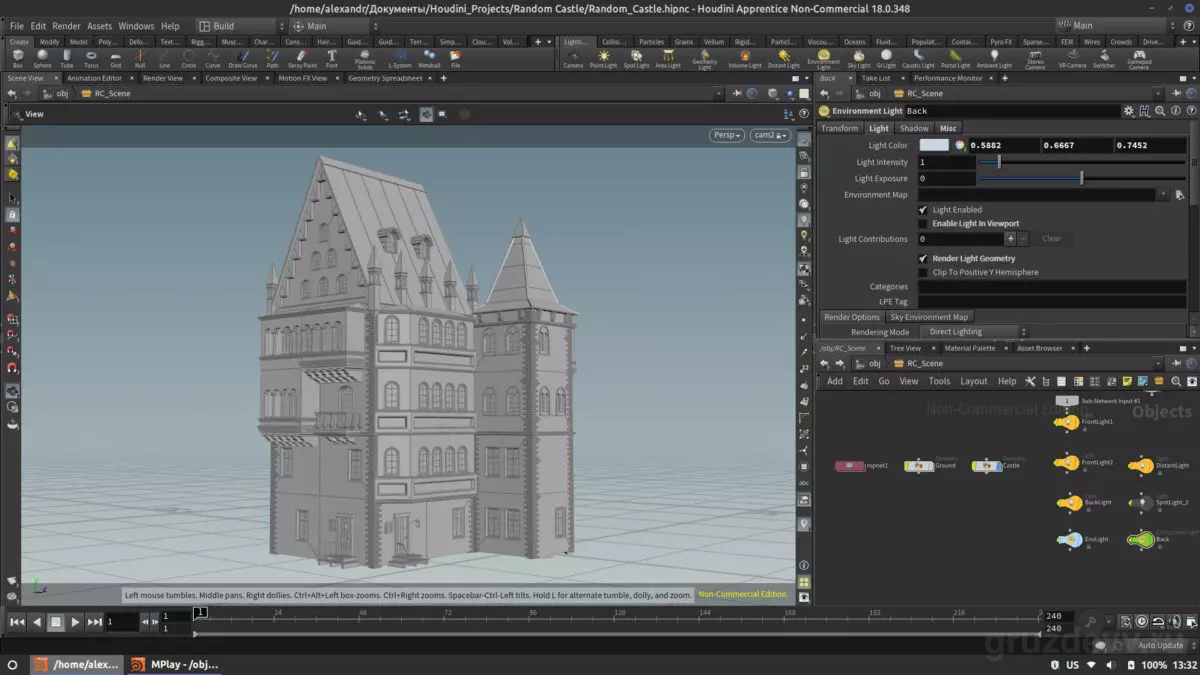Screen dimensions: 1200x675
Task: Open the Assets menu
Action: coord(100,26)
